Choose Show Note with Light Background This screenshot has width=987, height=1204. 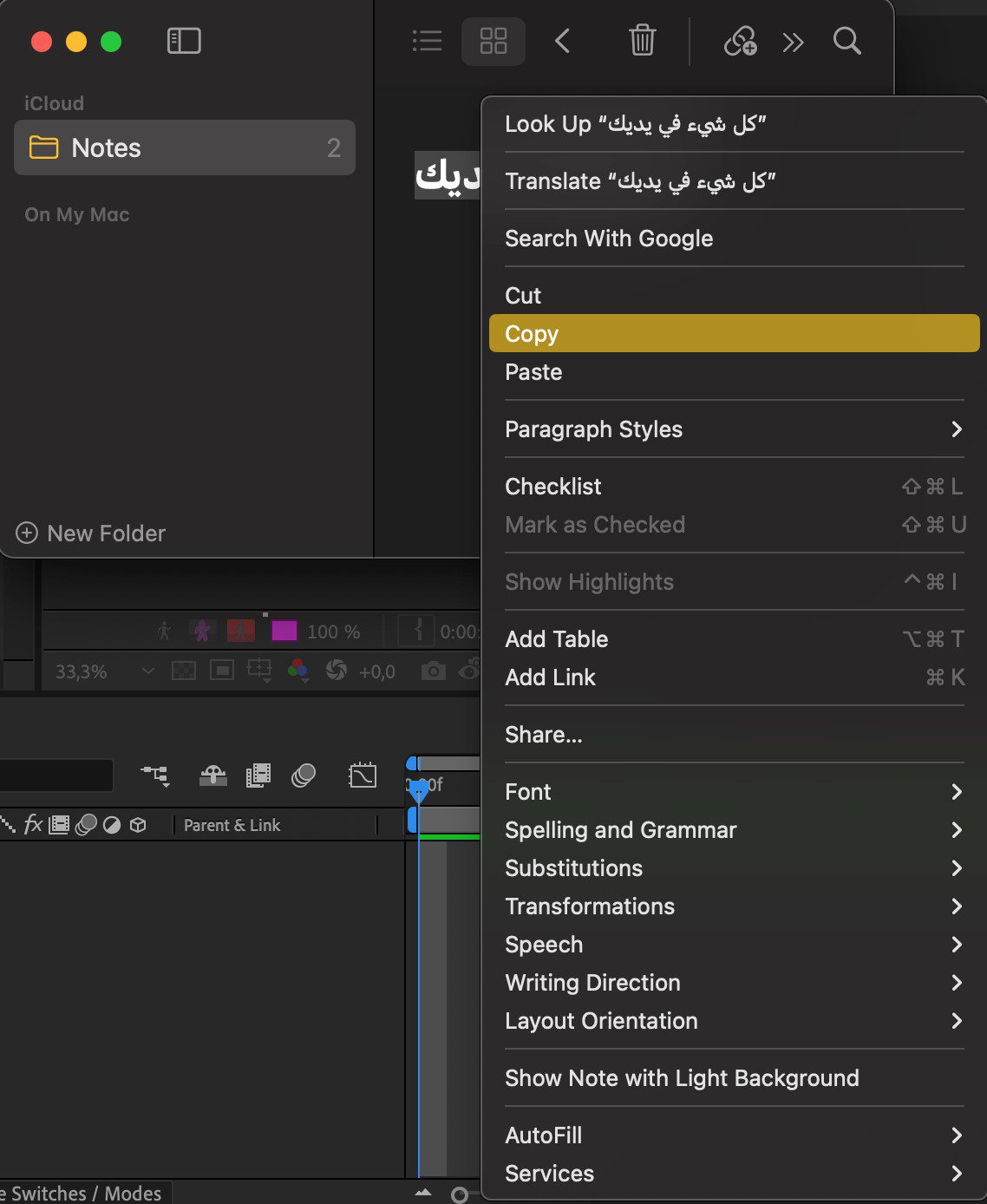(734, 1078)
